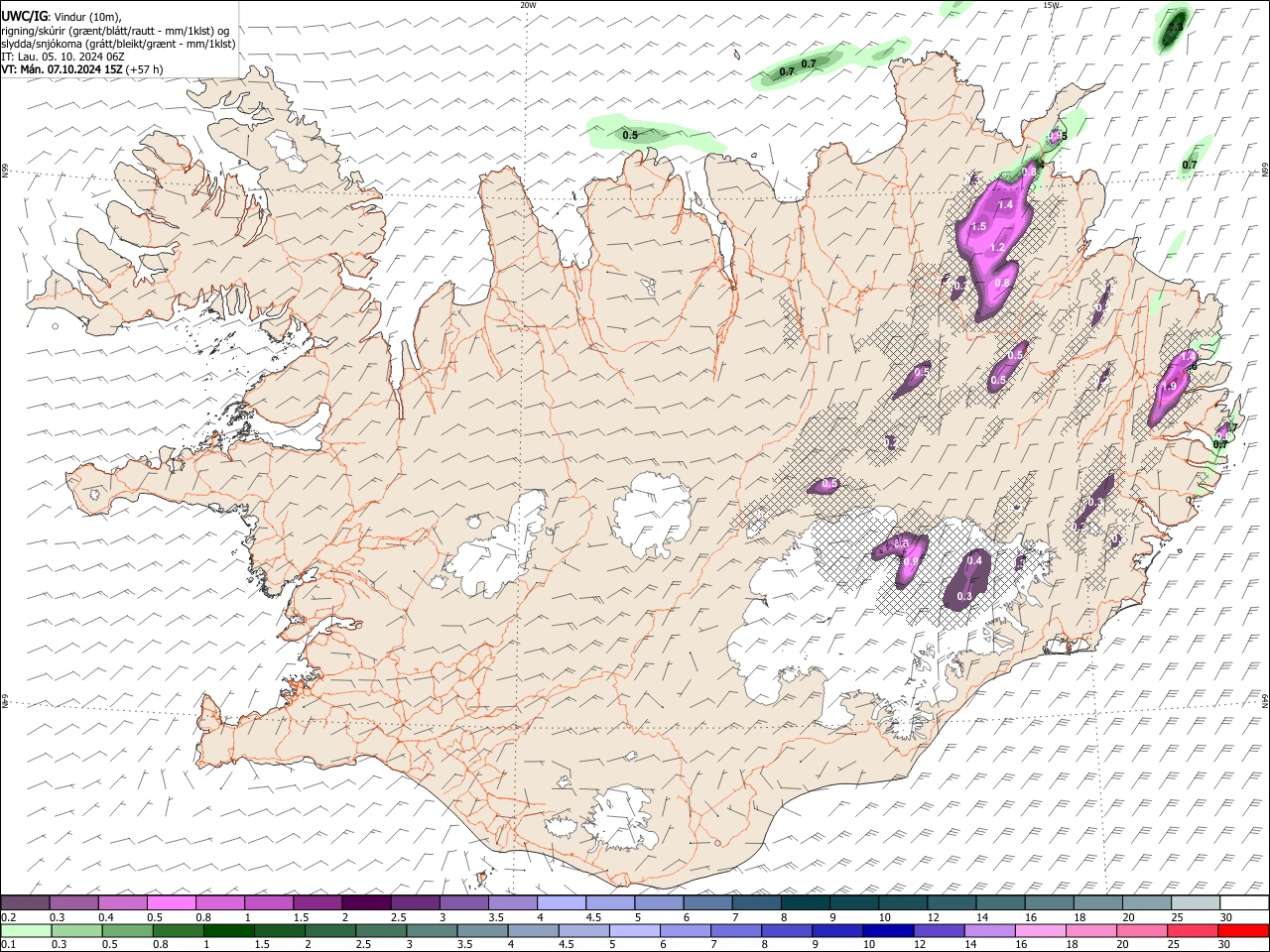Select the upper-row teal swatch labeled 10
The image size is (1270, 952).
(x=903, y=903)
